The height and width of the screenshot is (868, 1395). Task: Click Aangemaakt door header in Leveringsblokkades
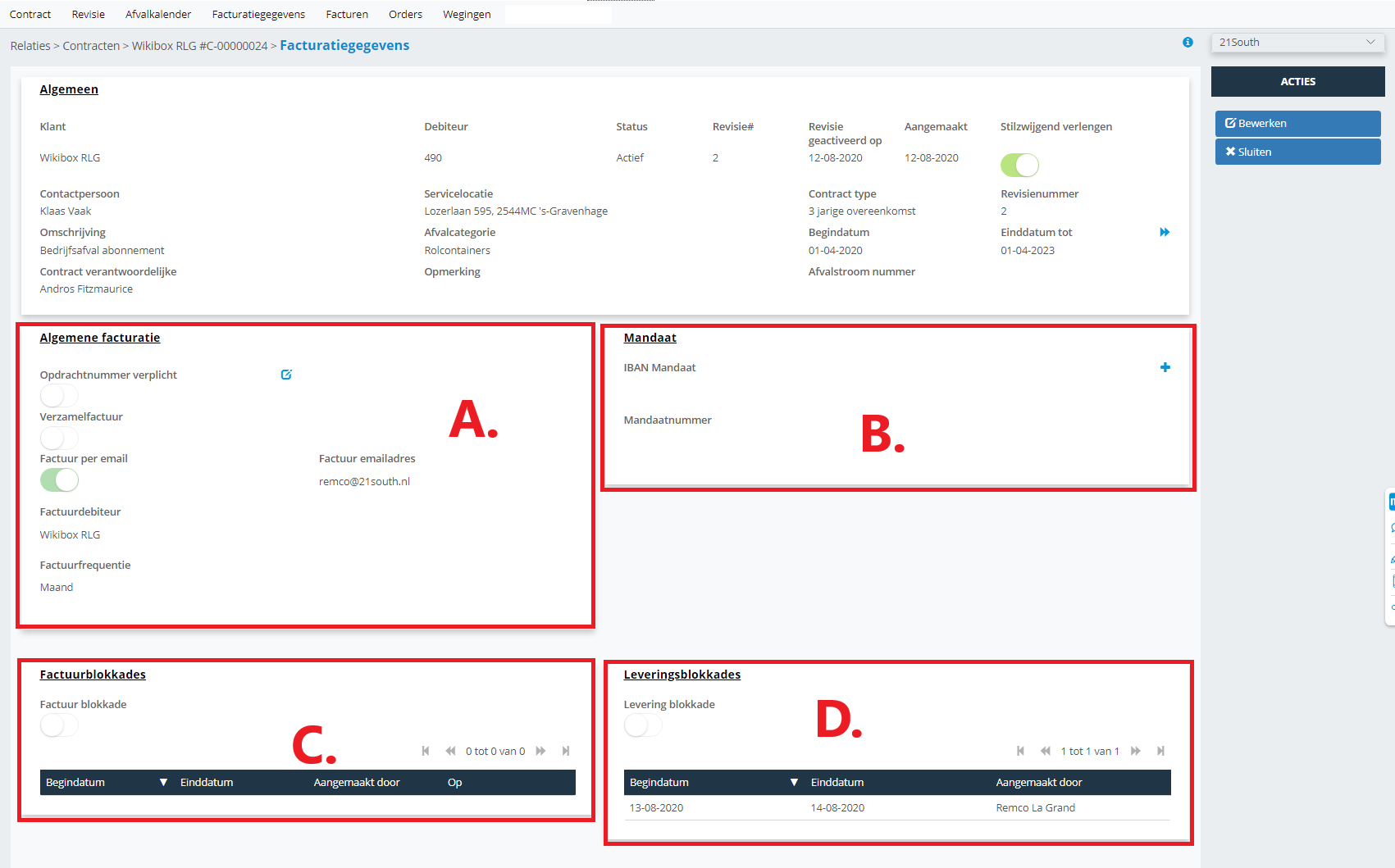coord(1039,783)
